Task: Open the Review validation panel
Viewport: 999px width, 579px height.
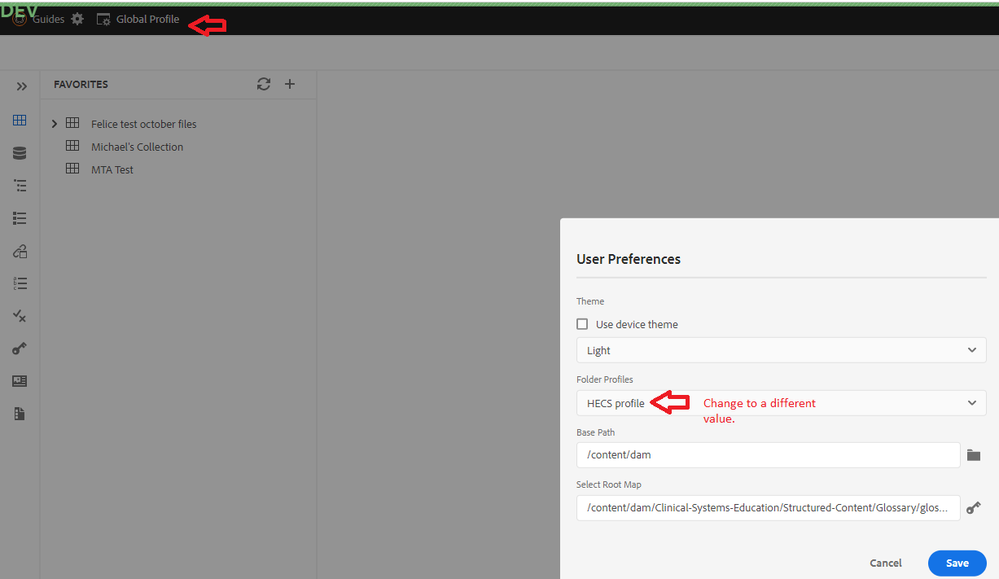Action: tap(19, 315)
